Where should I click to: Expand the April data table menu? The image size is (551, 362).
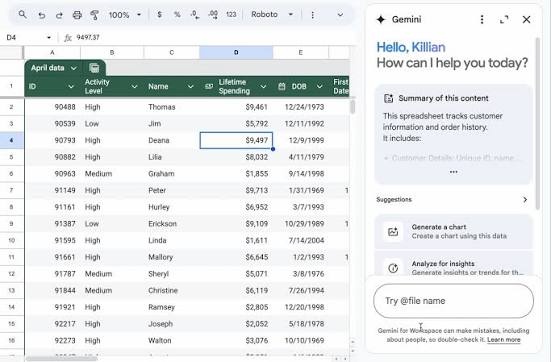tap(73, 68)
